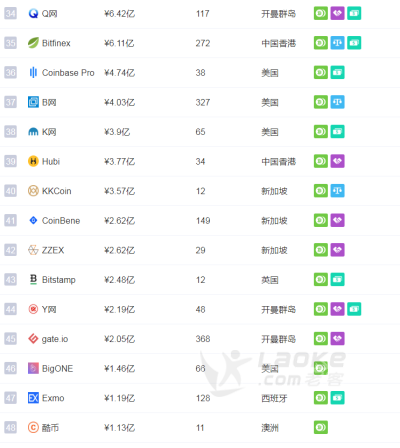Select the rank badge 40

10,191
